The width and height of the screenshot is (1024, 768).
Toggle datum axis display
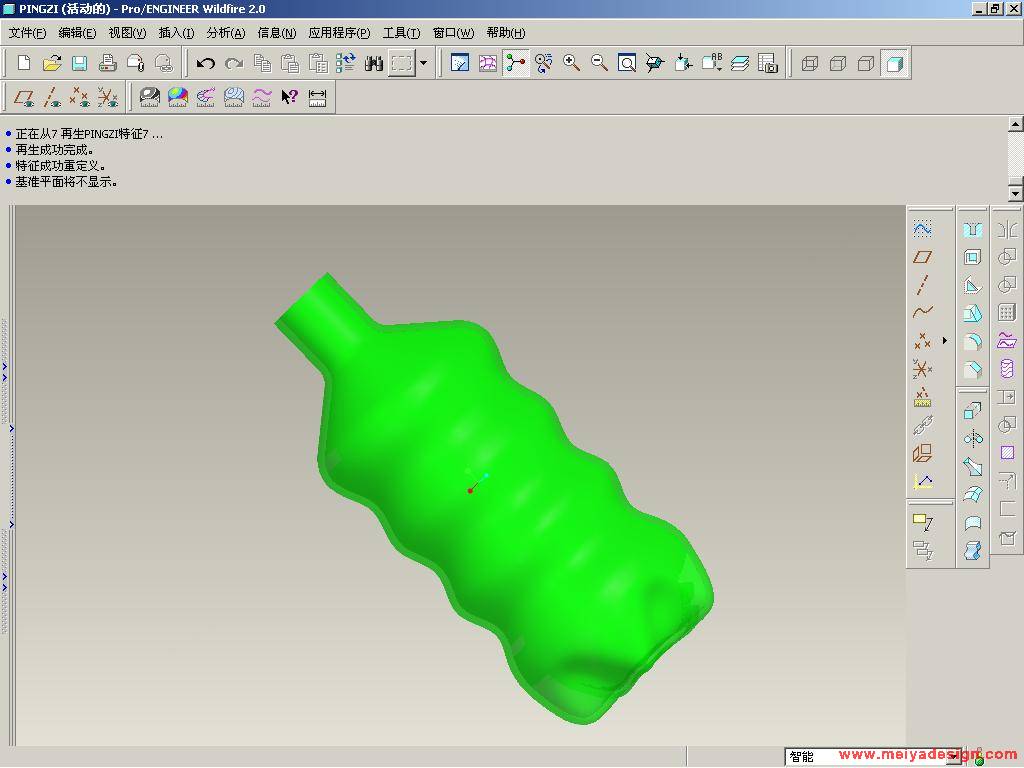52,97
